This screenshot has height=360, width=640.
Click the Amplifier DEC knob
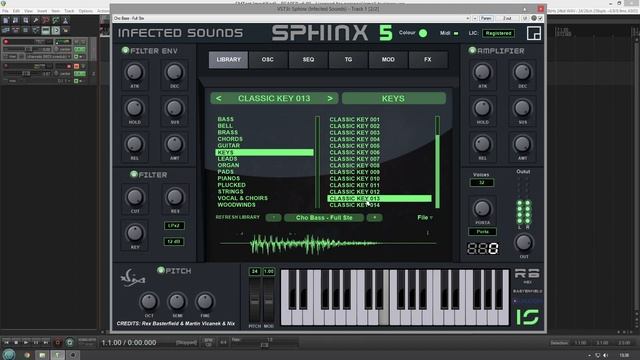[x=522, y=72]
